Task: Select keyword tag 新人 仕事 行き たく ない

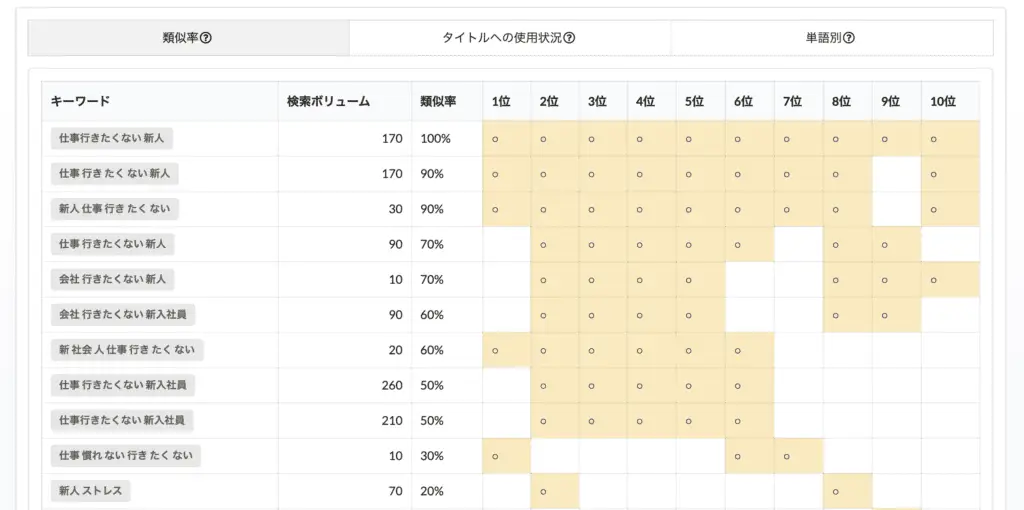Action: pyautogui.click(x=114, y=209)
